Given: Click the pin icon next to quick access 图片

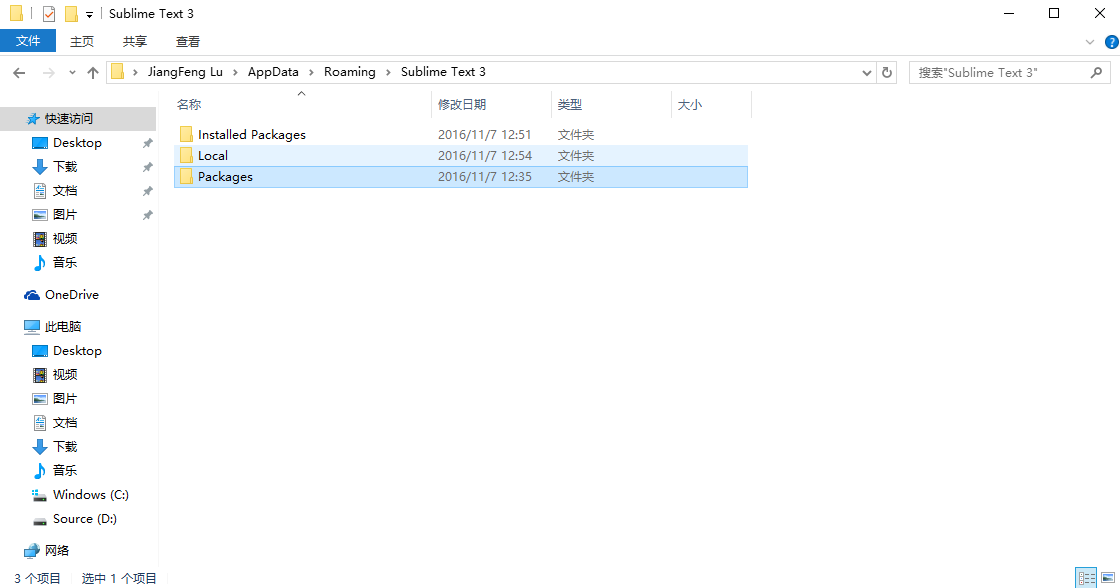Looking at the screenshot, I should (x=147, y=215).
